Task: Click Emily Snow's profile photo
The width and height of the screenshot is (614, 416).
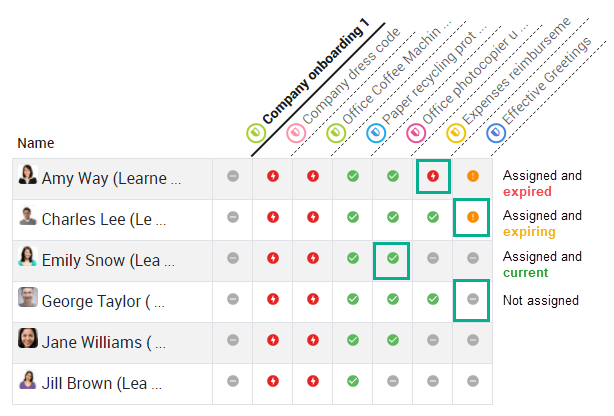Action: 28,256
